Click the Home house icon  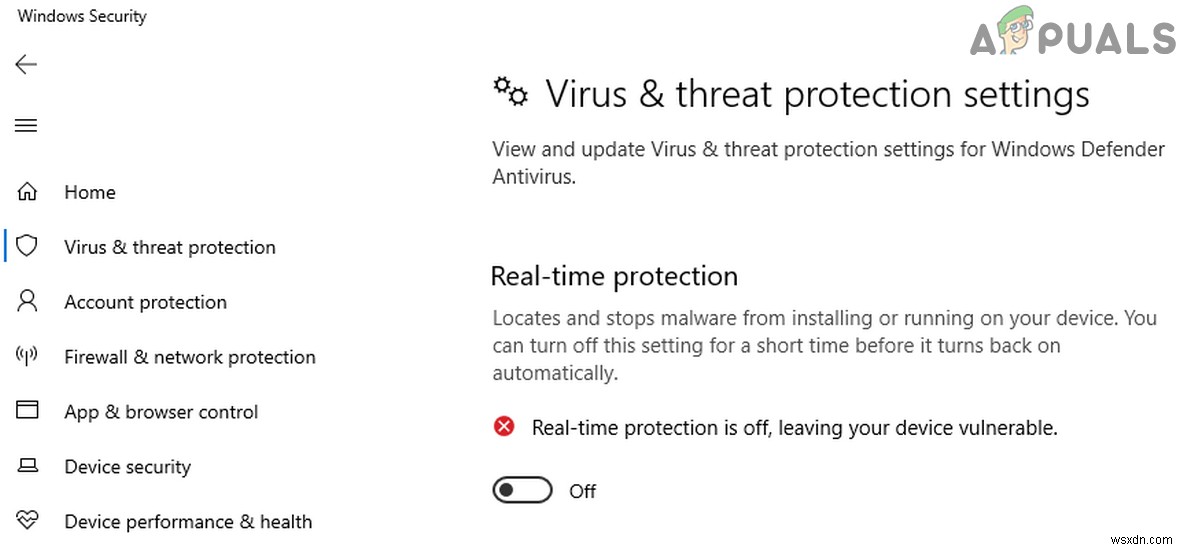(28, 192)
